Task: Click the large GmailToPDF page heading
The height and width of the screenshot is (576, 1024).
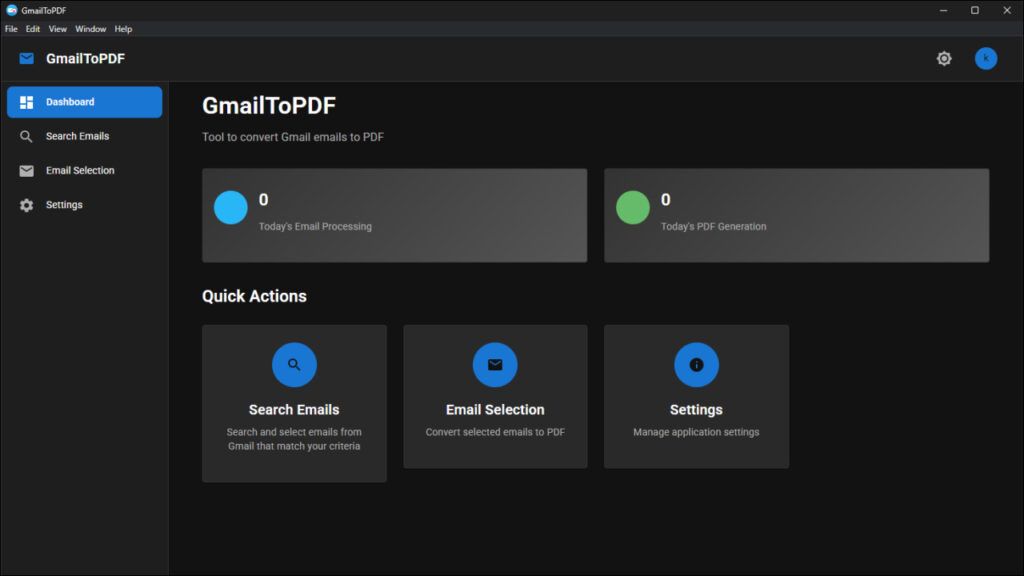Action: 269,106
